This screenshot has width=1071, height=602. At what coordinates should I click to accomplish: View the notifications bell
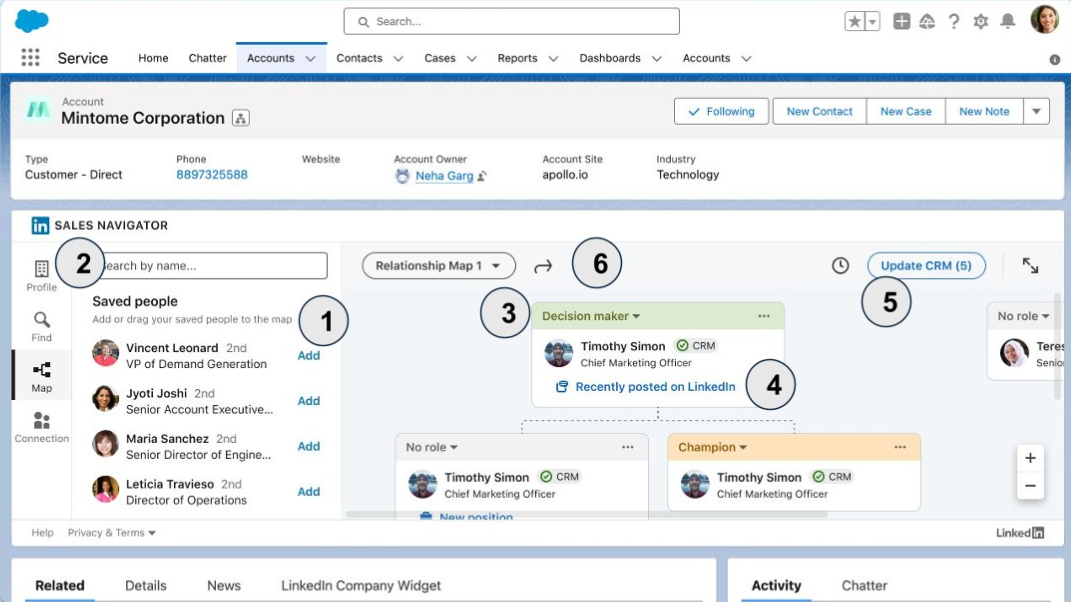click(1007, 21)
